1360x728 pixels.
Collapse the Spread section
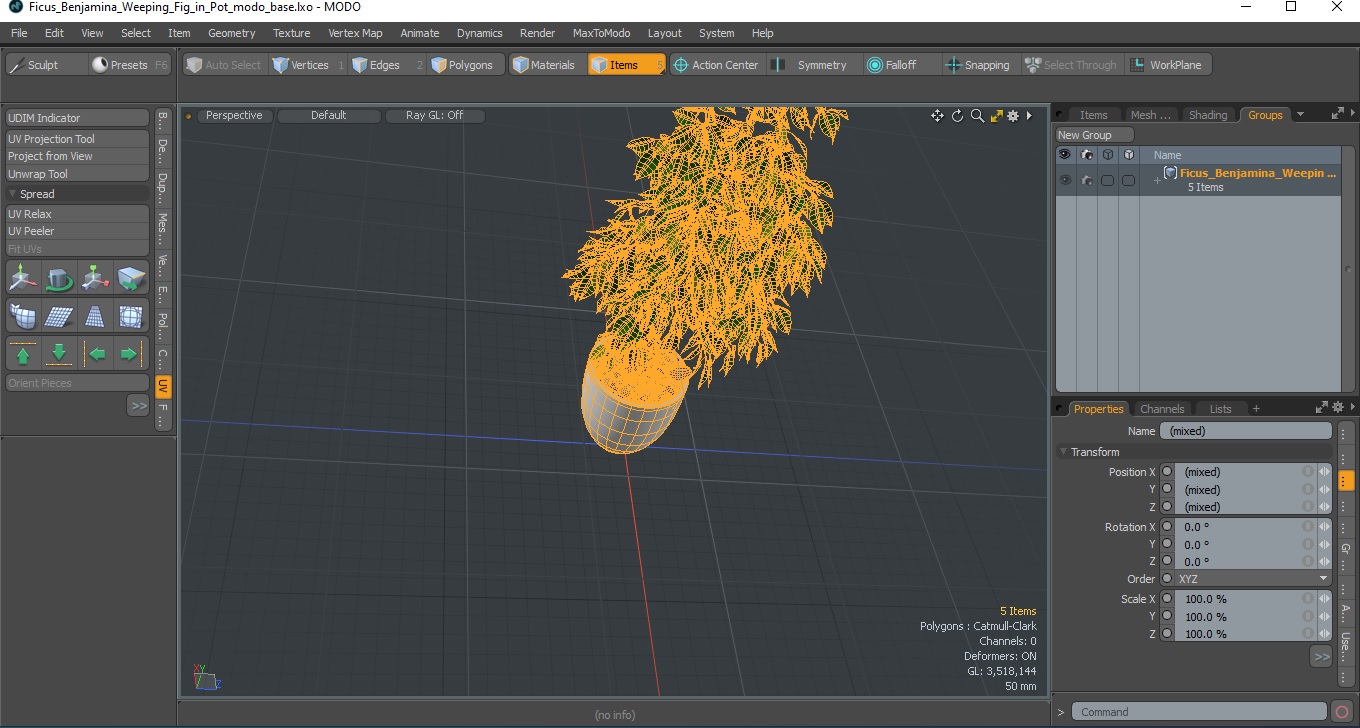[x=13, y=194]
